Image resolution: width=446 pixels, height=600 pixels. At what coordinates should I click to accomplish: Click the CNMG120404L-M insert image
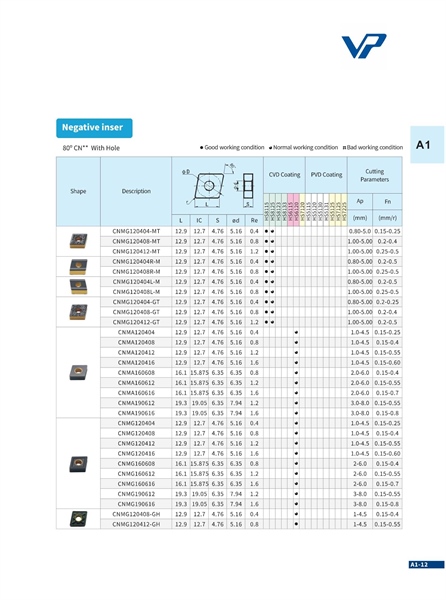pyautogui.click(x=78, y=287)
